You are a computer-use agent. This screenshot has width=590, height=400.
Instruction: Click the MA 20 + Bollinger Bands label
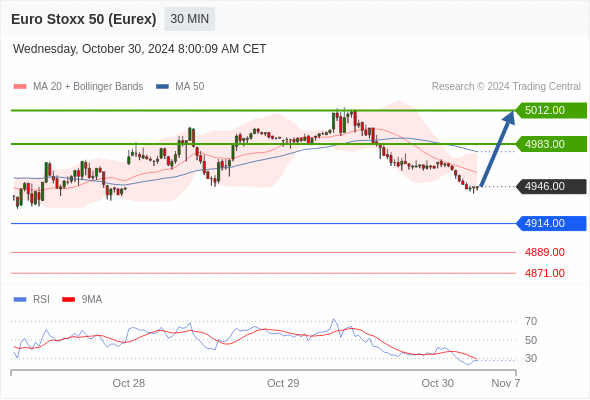pyautogui.click(x=88, y=87)
